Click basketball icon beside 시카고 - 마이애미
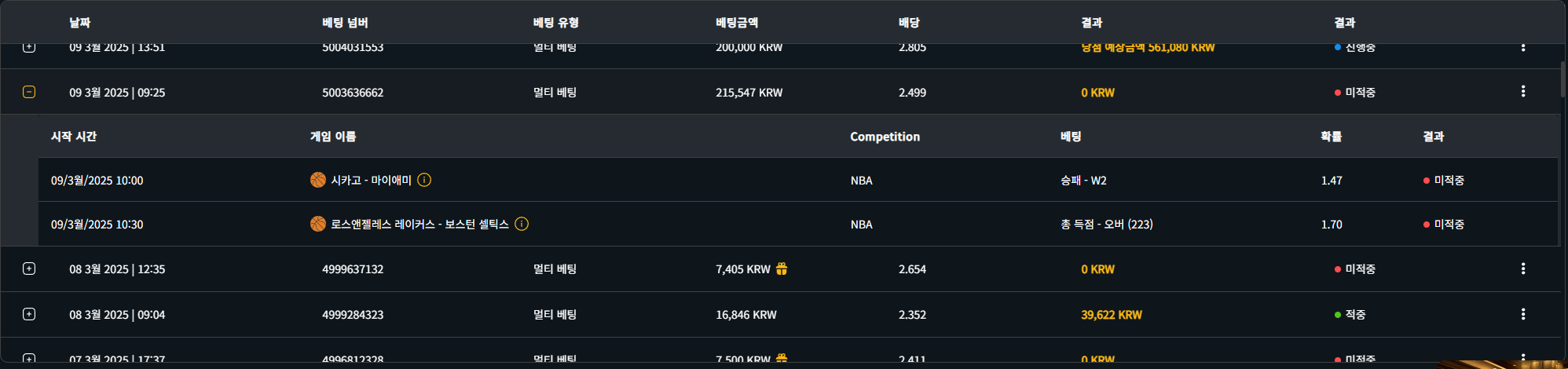The height and width of the screenshot is (369, 1568). (318, 180)
